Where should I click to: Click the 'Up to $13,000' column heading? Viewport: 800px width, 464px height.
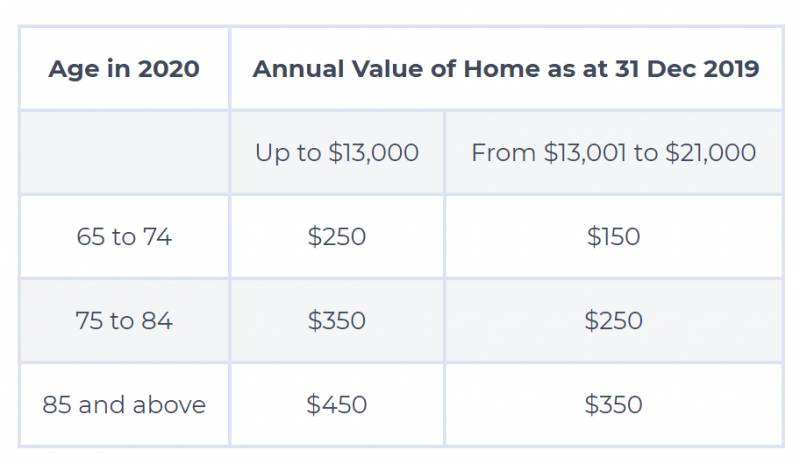click(337, 153)
